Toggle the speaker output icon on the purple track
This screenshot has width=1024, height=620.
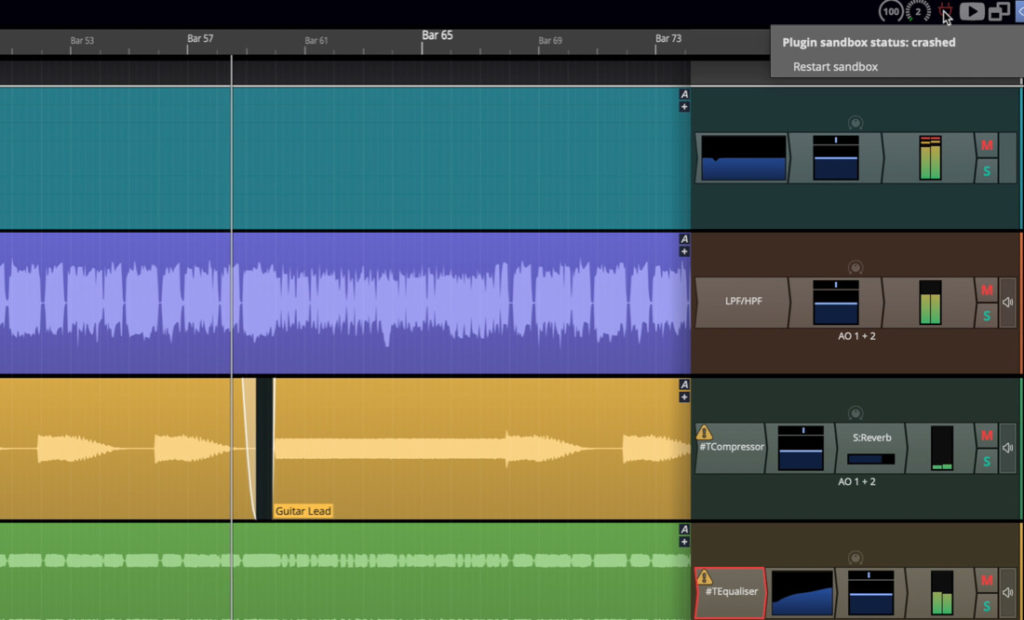(x=1006, y=302)
